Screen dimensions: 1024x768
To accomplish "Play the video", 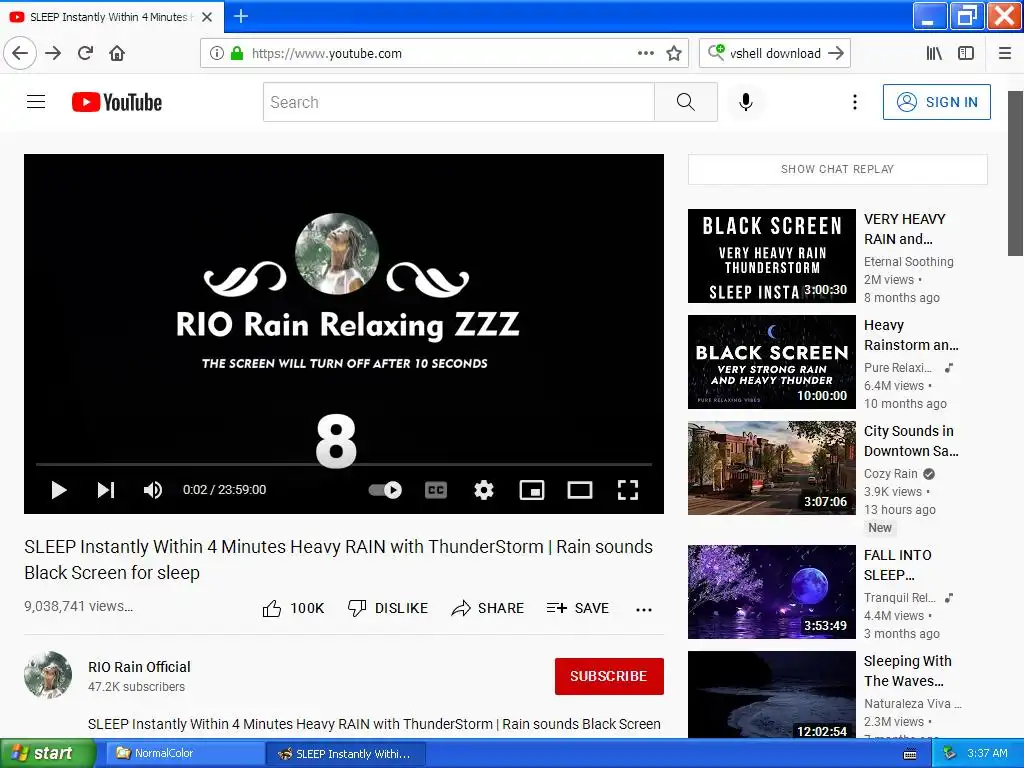I will [59, 490].
